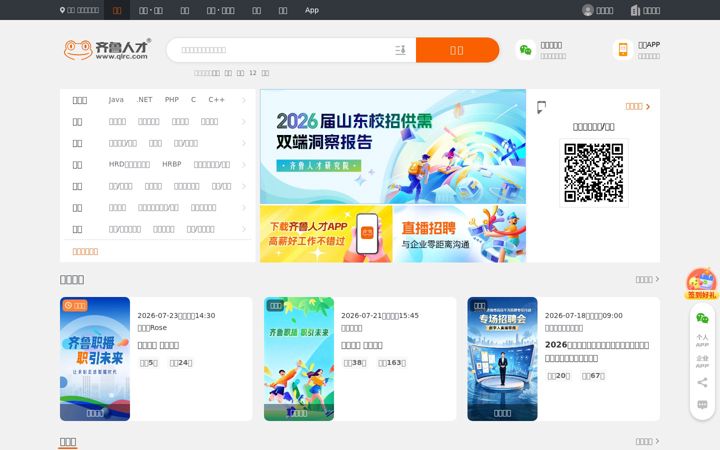
Task: Open the live stream thumbnail dated 2026-07-21
Action: coord(299,359)
